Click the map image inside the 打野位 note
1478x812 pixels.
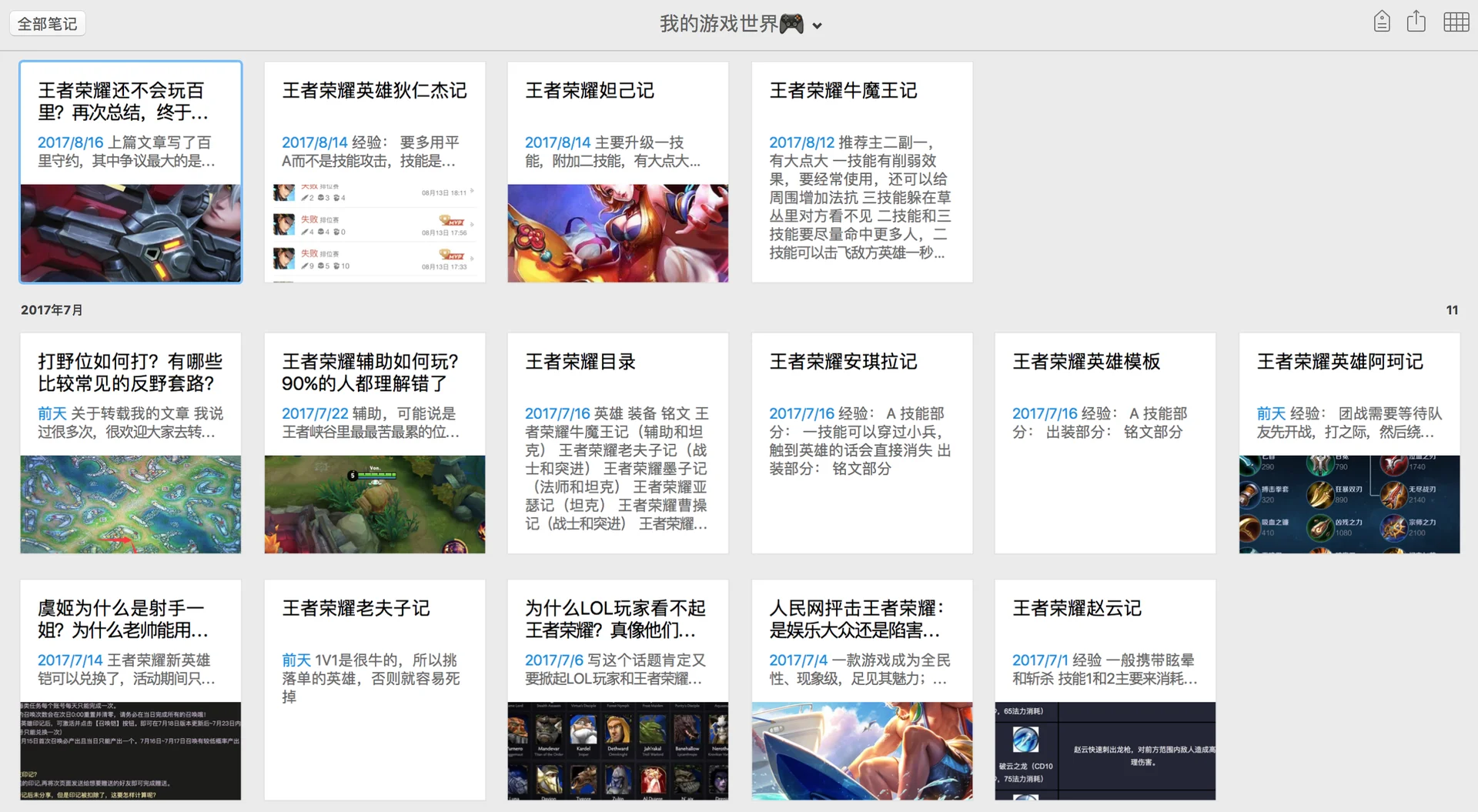130,504
